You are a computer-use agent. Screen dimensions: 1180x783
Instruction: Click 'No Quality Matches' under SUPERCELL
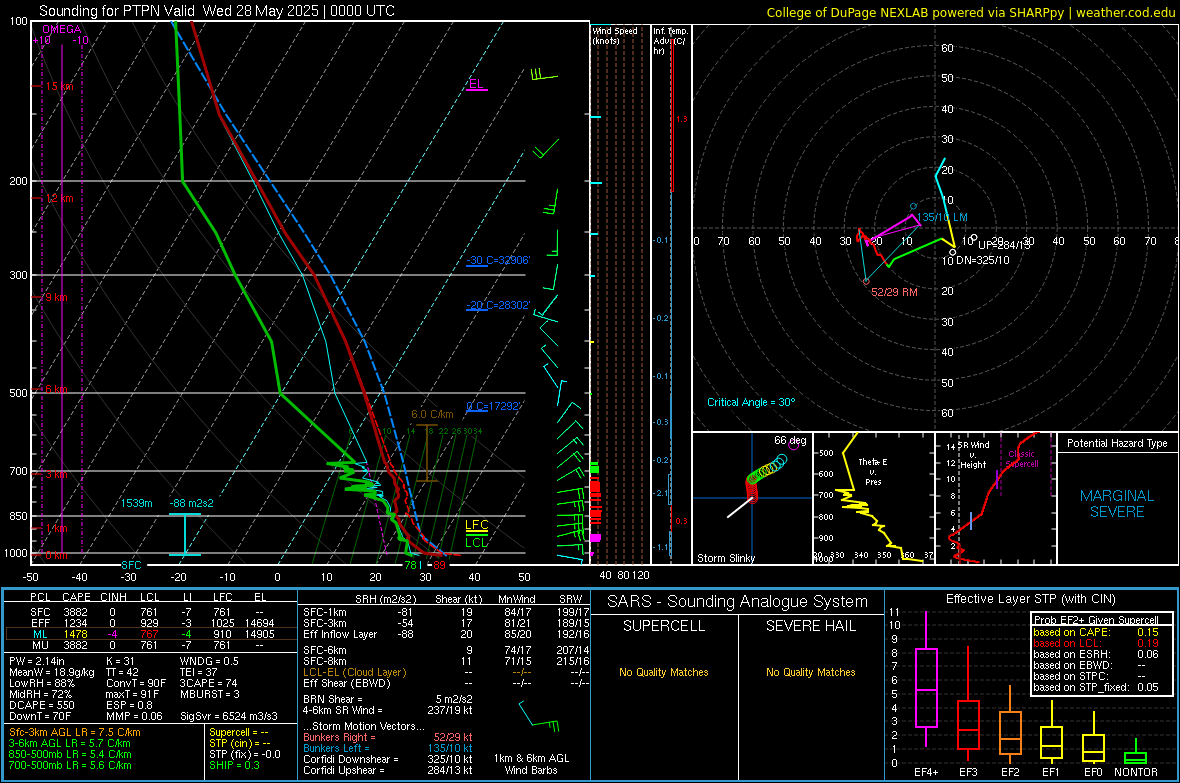click(x=664, y=672)
